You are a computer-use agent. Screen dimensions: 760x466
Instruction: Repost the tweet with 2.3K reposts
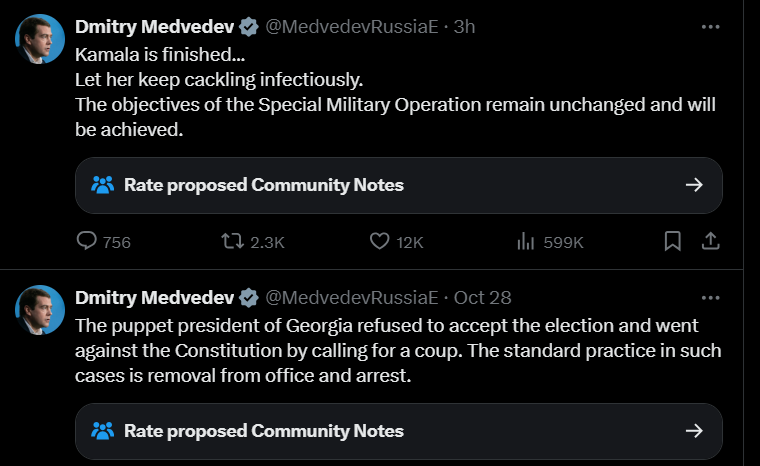(x=229, y=241)
